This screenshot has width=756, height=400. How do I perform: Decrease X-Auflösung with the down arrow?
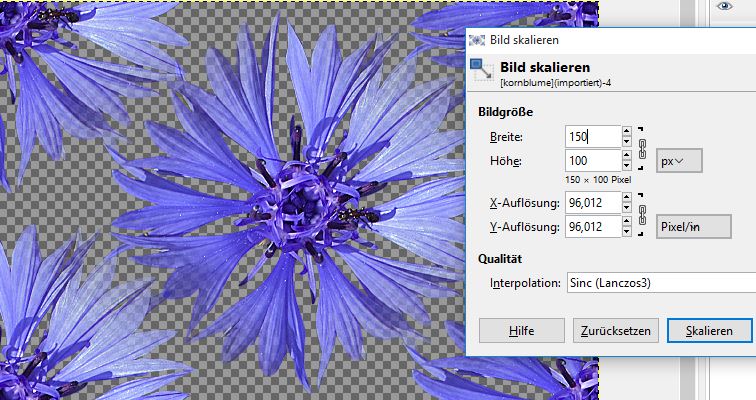(626, 208)
